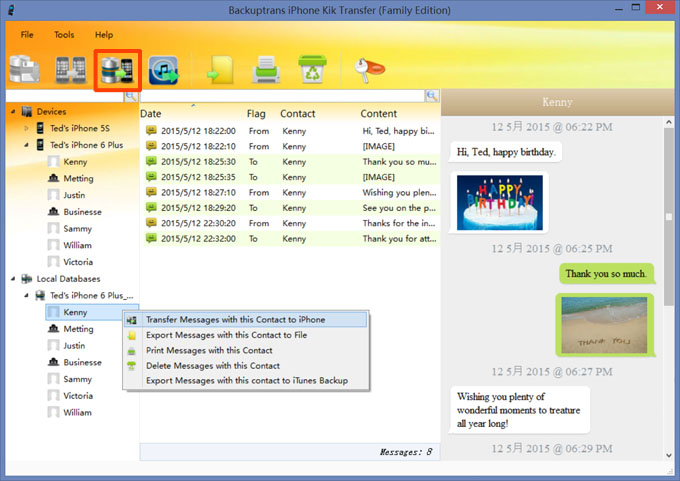Screen dimensions: 680x481
Task: Select Metting under Local Databases
Action: click(x=78, y=329)
